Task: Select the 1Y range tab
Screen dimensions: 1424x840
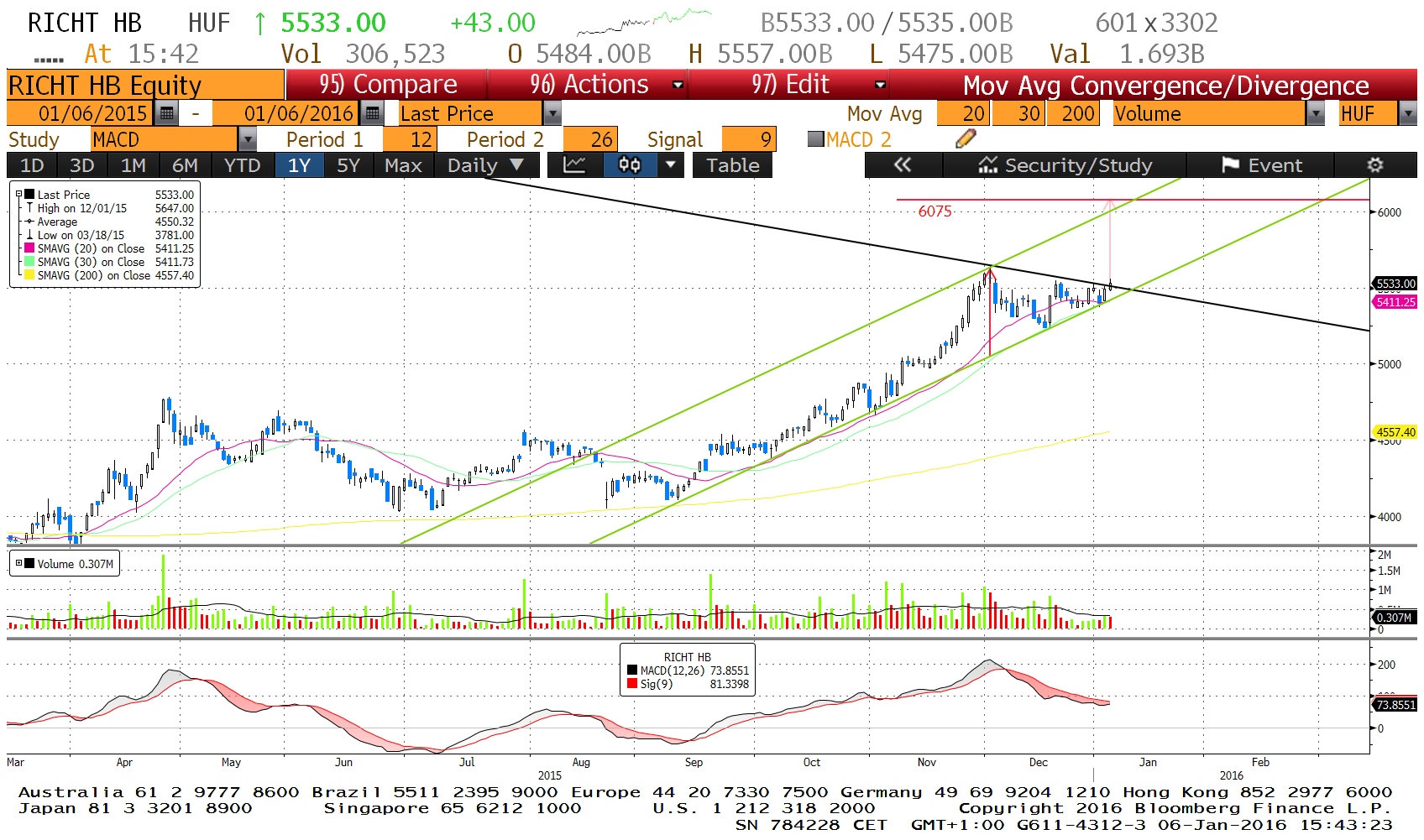Action: 299,165
